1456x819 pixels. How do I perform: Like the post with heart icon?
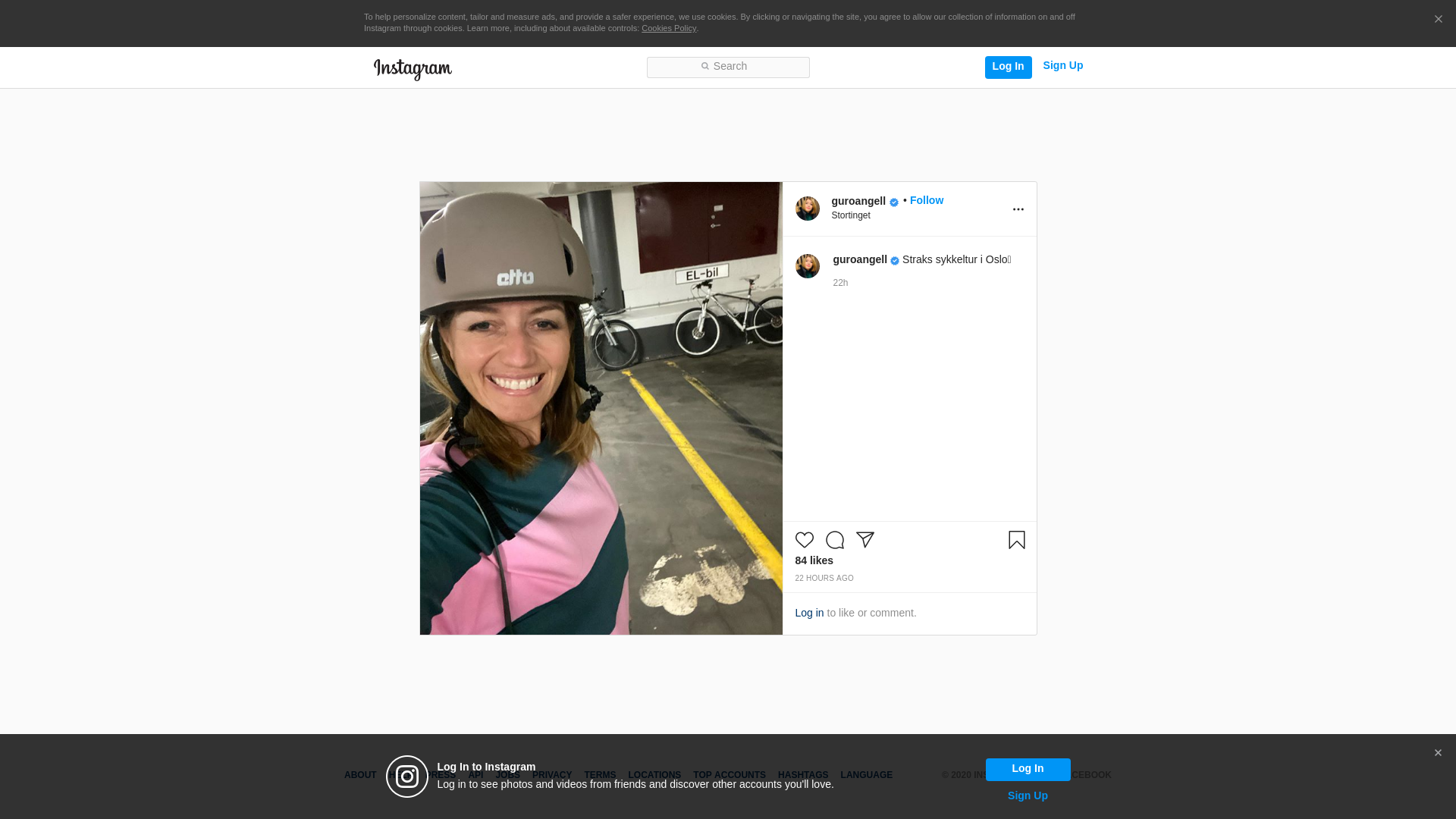[x=805, y=540]
